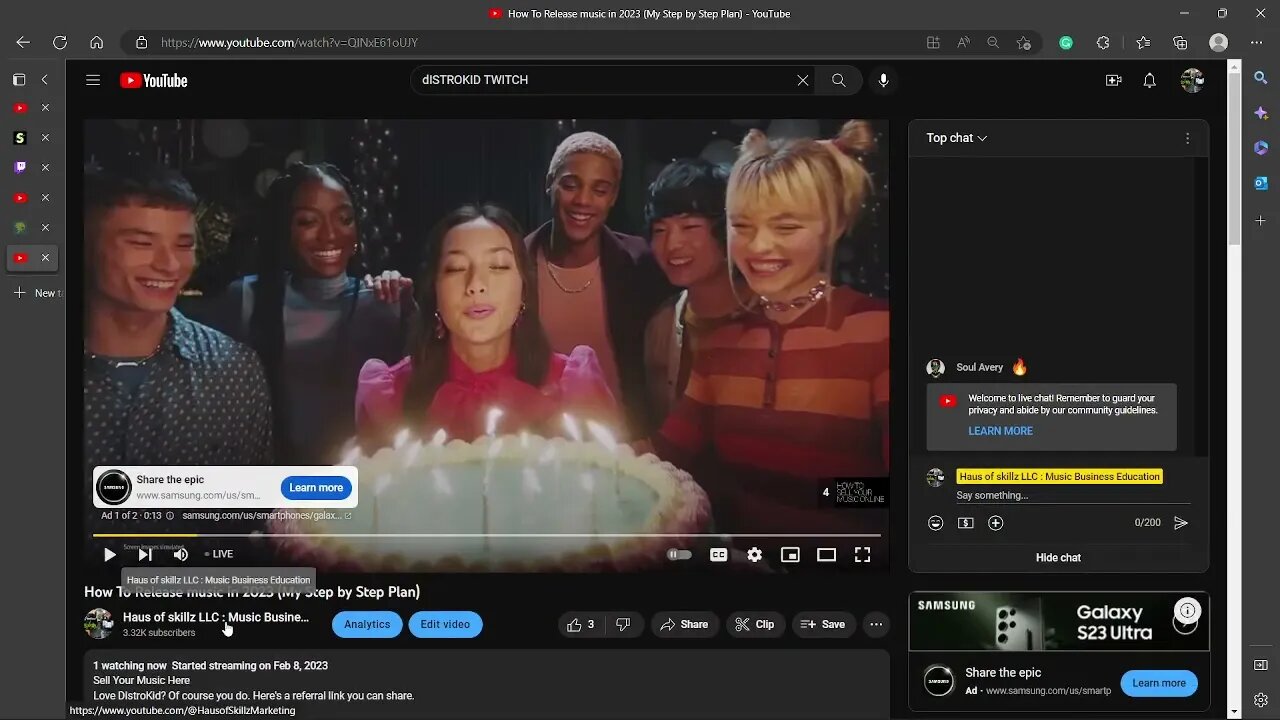The height and width of the screenshot is (720, 1280).
Task: Zoom out using the address bar magnifier
Action: (993, 43)
